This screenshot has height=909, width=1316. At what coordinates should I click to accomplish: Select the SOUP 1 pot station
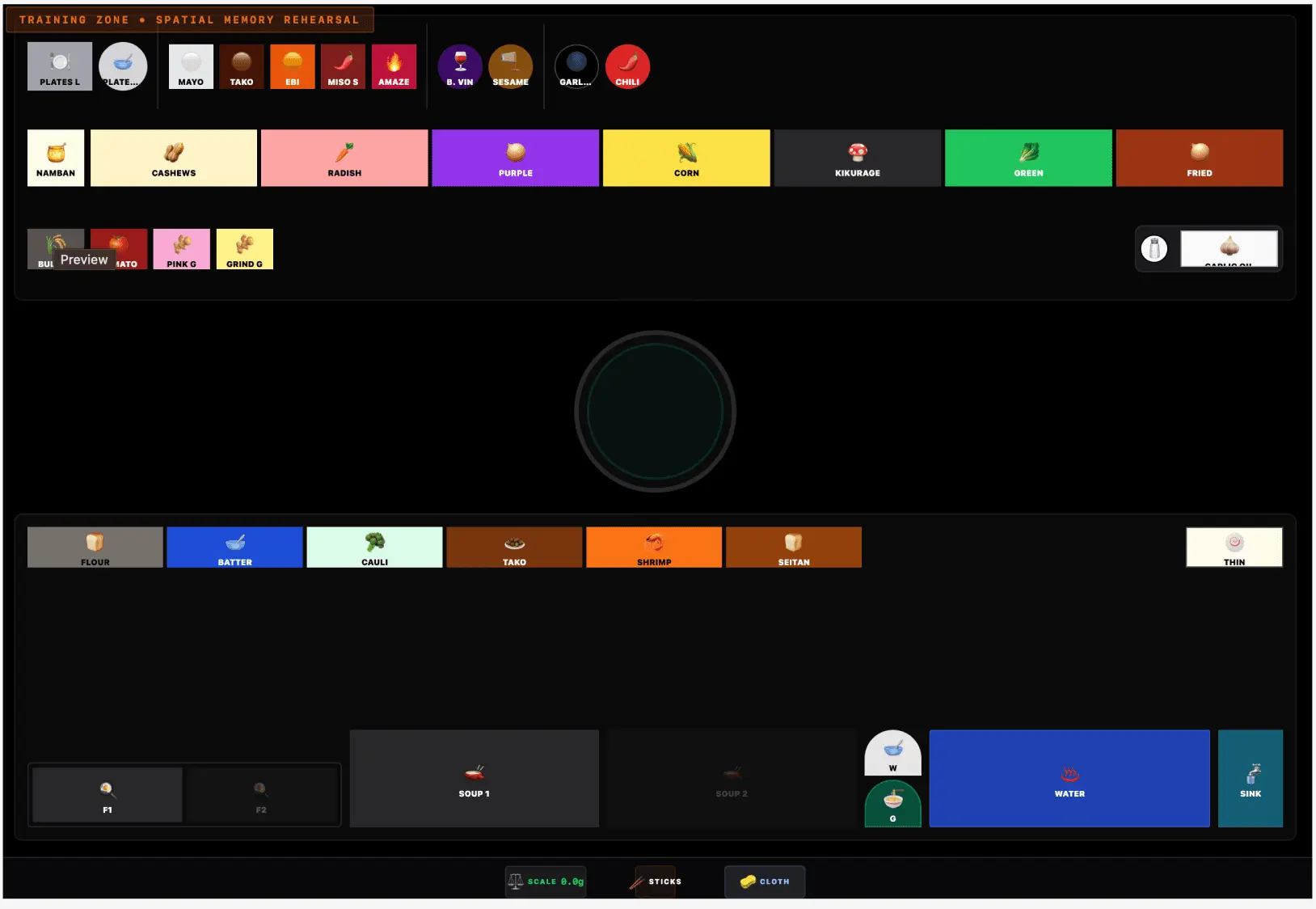click(475, 779)
